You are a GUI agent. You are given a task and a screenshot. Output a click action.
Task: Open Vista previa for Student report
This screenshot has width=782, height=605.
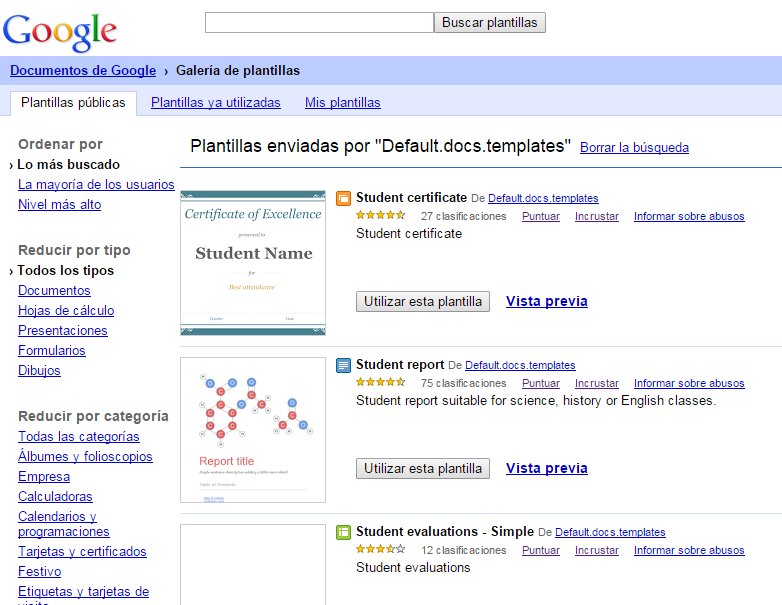point(547,468)
